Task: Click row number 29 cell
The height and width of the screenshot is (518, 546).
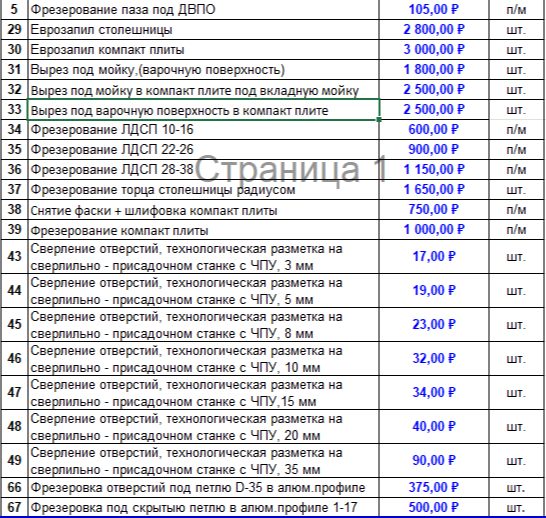Action: coord(14,30)
